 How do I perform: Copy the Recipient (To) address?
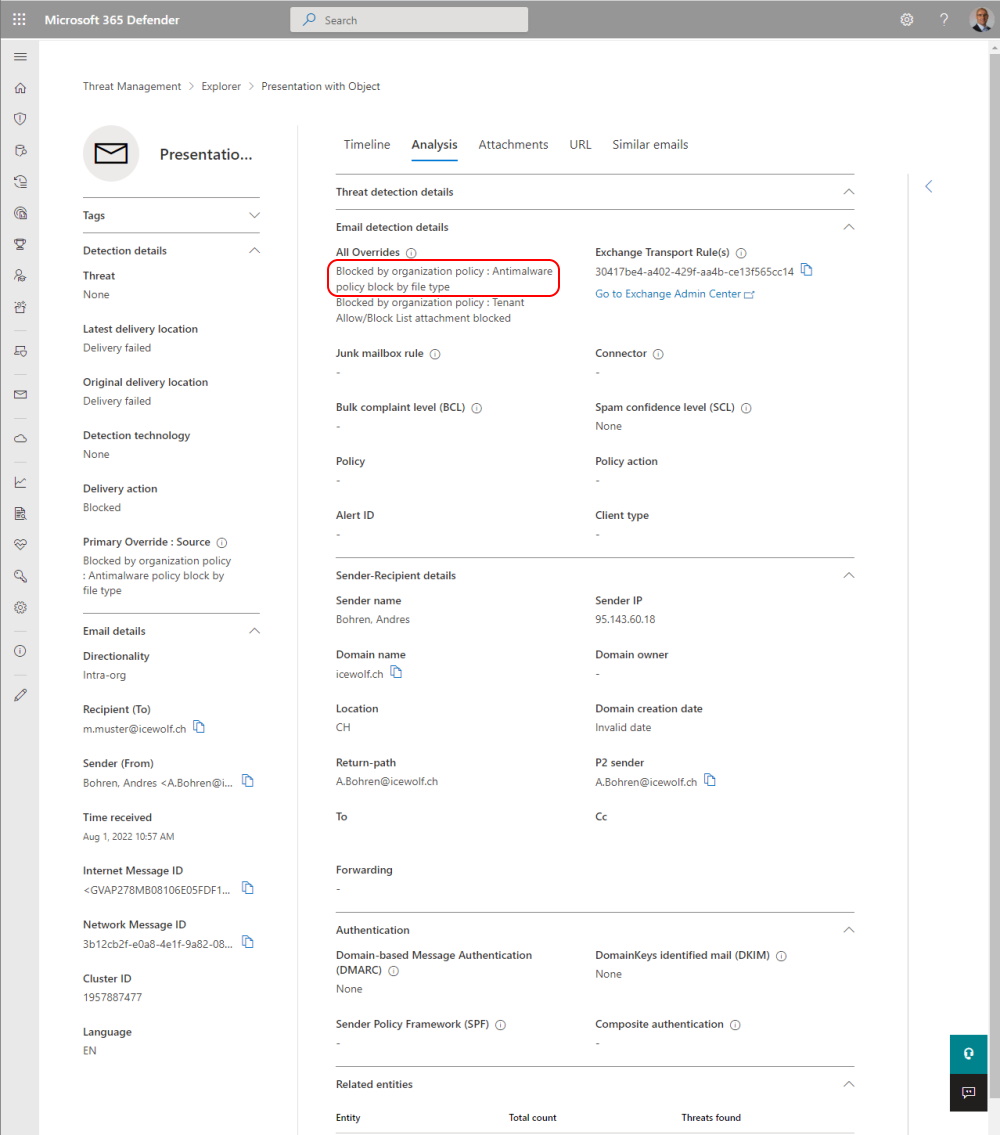pyautogui.click(x=199, y=727)
